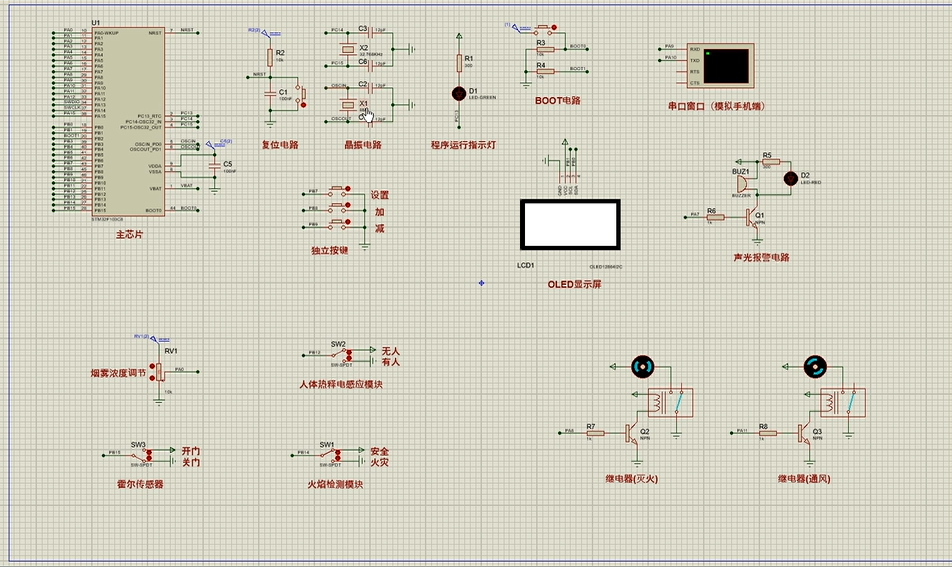Screen dimensions: 952x567
Task: Click the 声光报警电路 label
Action: click(x=761, y=257)
